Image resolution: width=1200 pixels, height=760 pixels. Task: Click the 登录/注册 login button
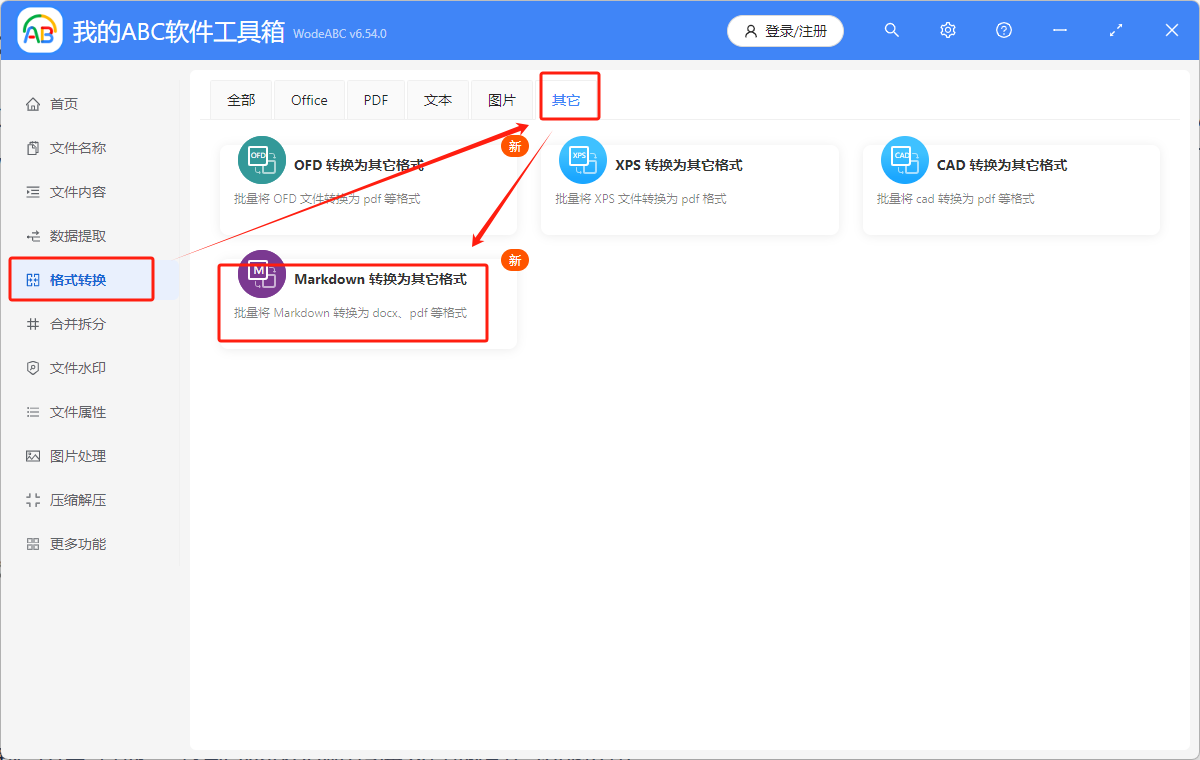click(x=785, y=31)
